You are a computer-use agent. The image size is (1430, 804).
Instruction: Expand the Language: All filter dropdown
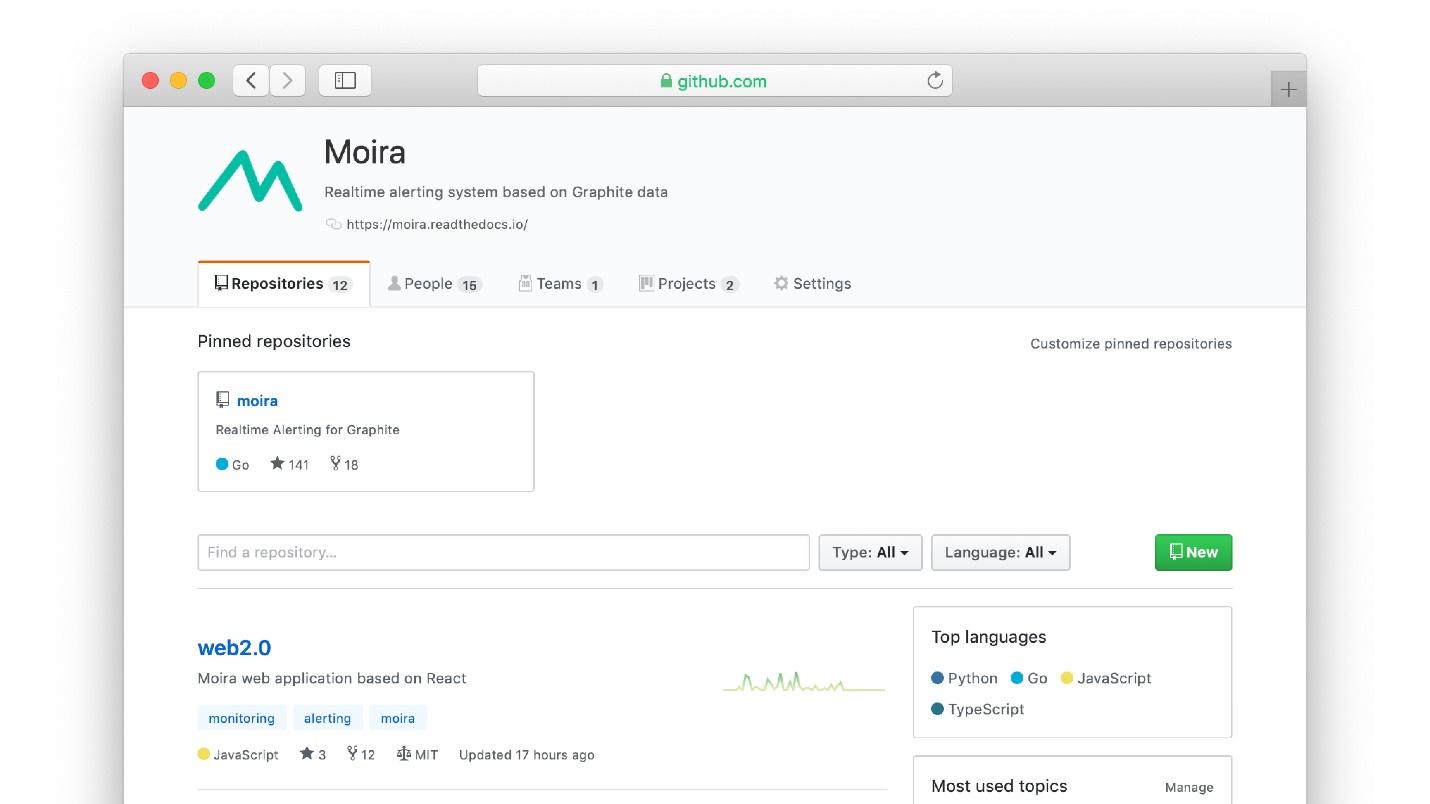pos(1000,552)
